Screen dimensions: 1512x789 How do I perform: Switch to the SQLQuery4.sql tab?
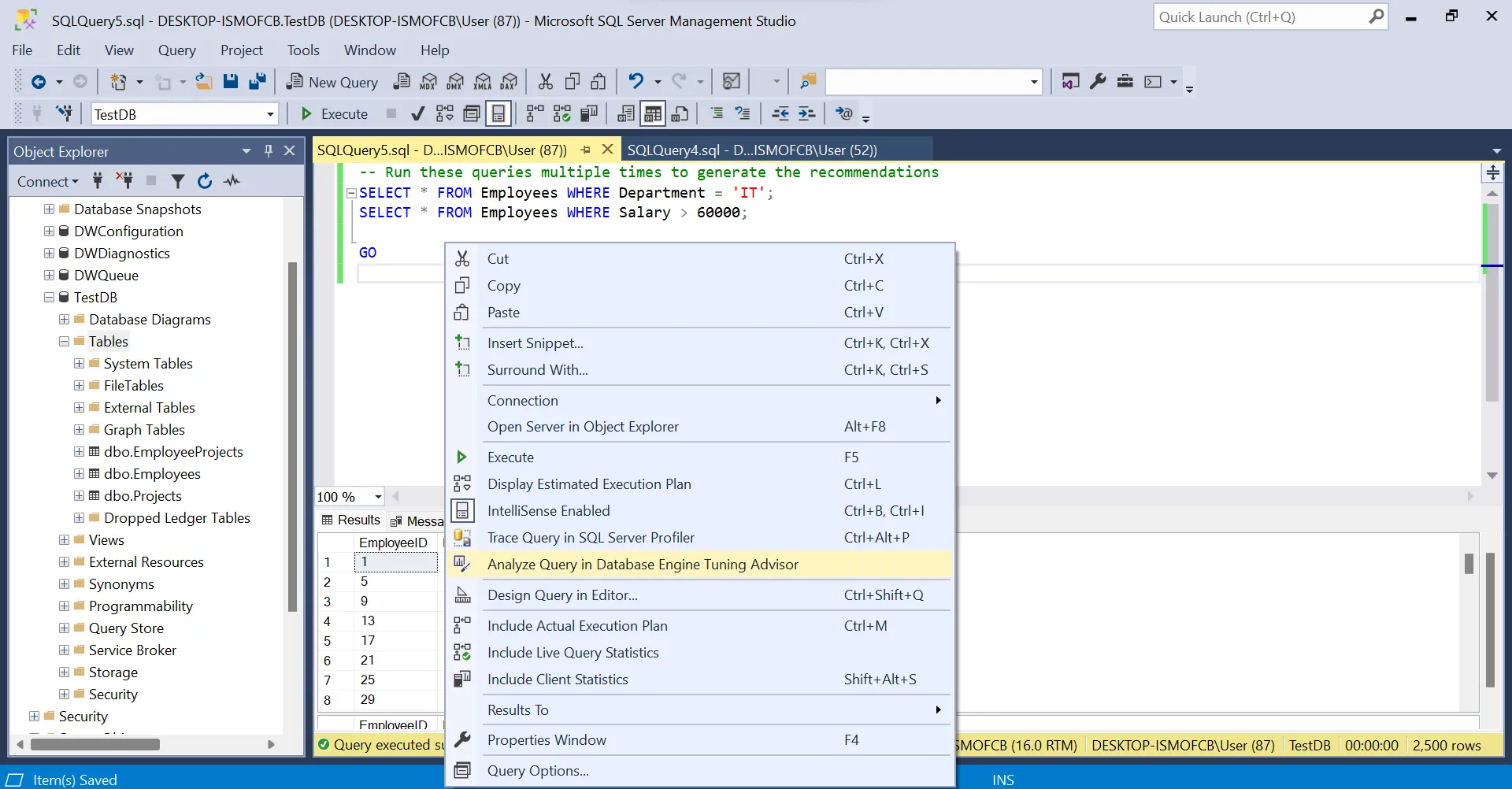pyautogui.click(x=752, y=150)
